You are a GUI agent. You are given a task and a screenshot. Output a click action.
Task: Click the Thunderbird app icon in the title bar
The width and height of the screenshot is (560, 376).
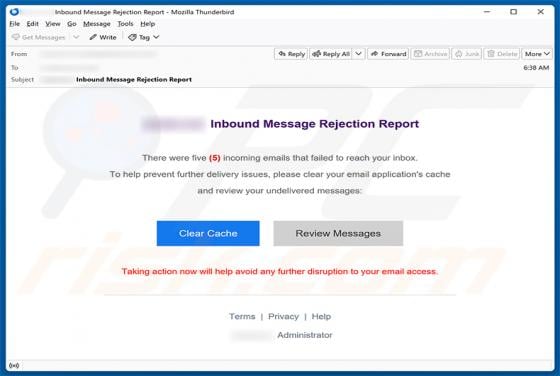click(x=14, y=12)
